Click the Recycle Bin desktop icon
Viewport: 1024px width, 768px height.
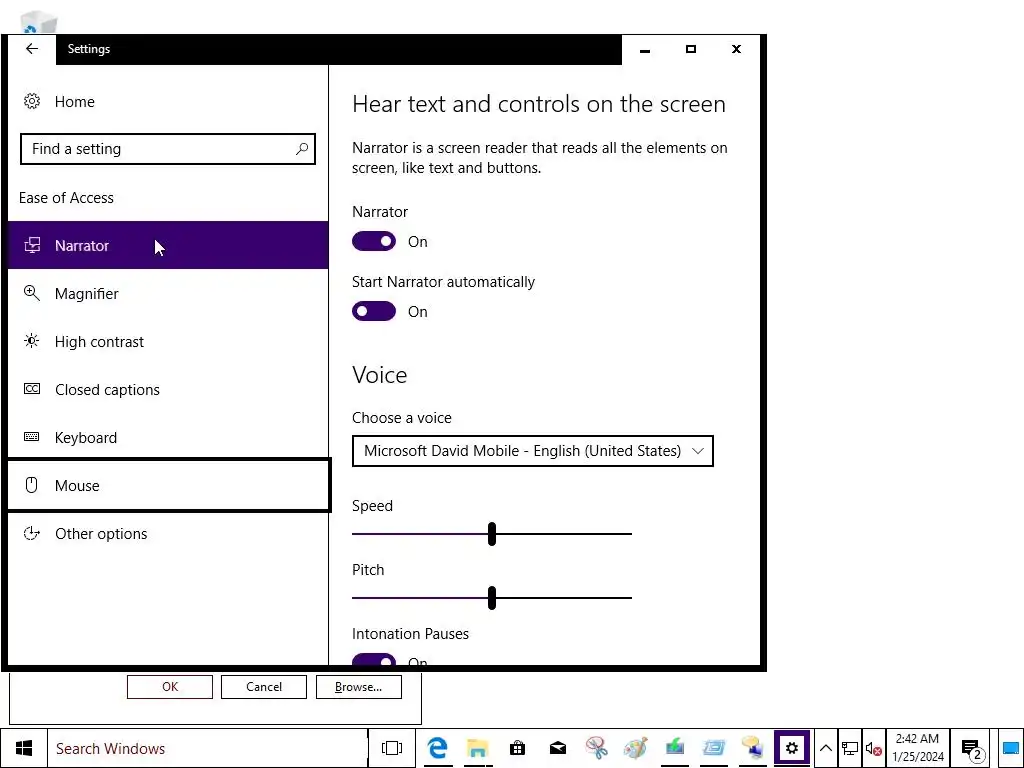(39, 22)
